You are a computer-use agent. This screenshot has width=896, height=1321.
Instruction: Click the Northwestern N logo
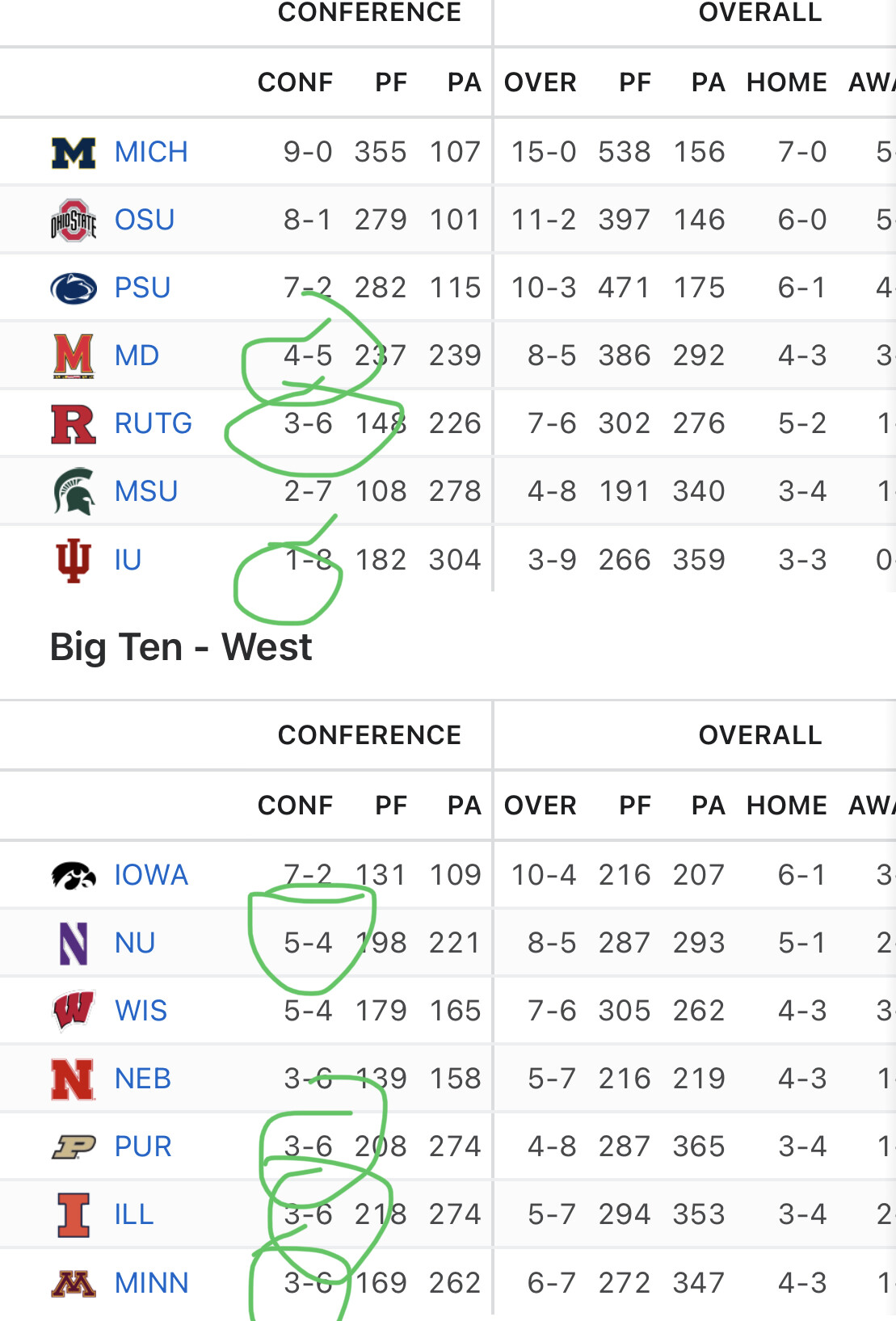(x=74, y=943)
